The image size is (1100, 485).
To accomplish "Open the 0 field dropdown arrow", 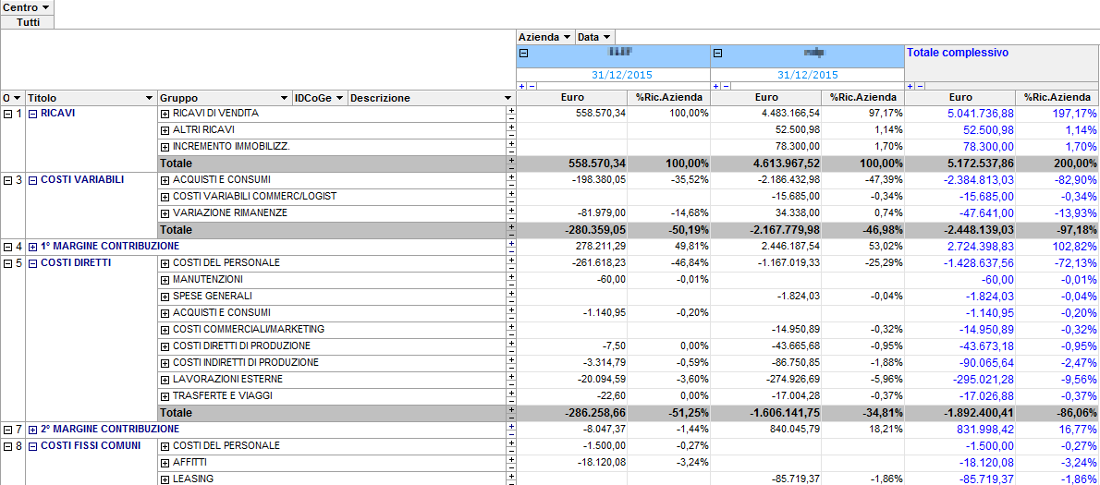I will [17, 98].
